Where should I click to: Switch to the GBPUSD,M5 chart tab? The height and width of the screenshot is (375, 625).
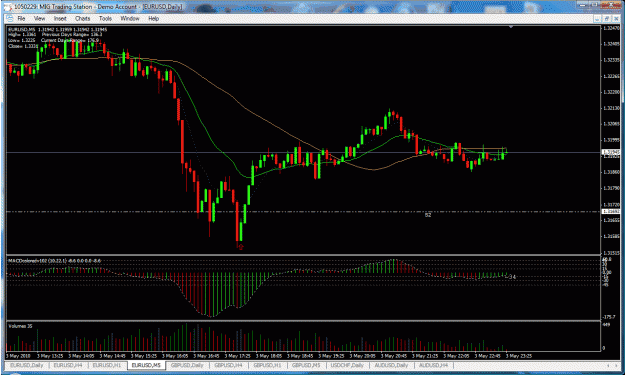click(x=306, y=365)
